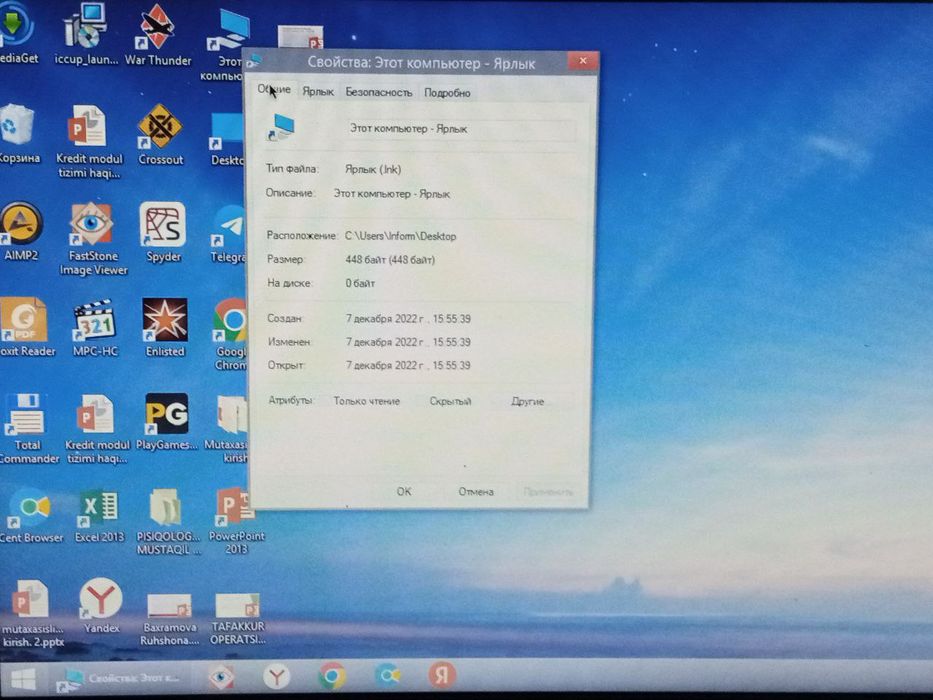Toggle the Только чтение attribute checkbox
Viewport: 933px width, 700px height.
click(367, 401)
